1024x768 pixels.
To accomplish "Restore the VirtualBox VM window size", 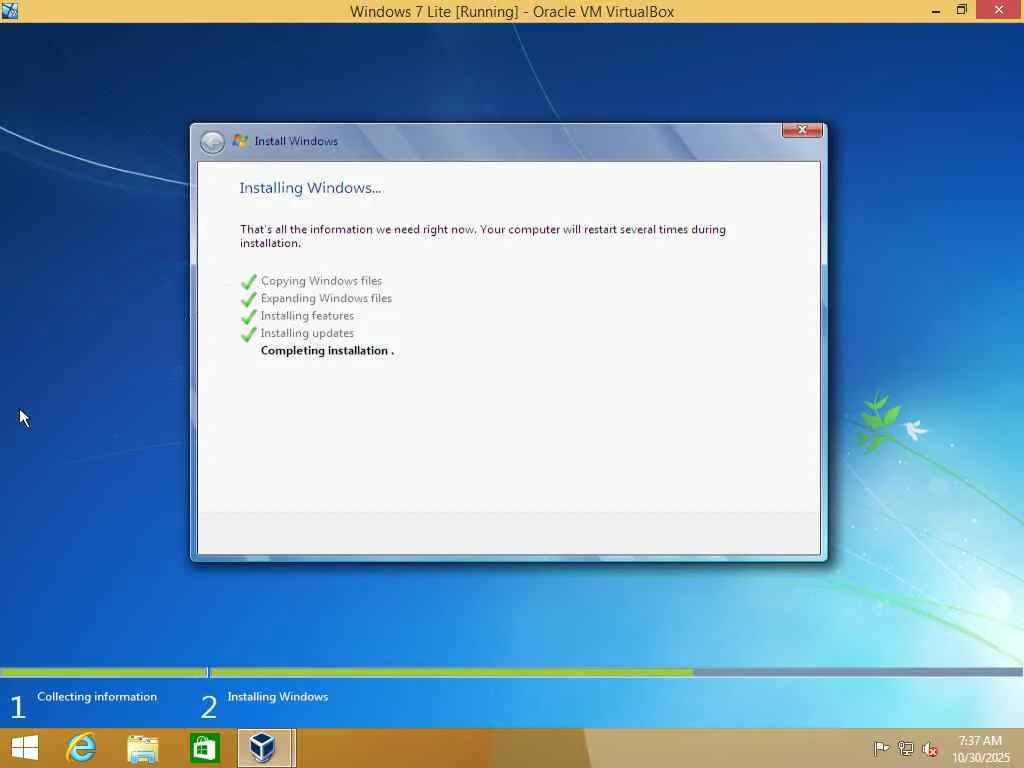I will click(961, 10).
